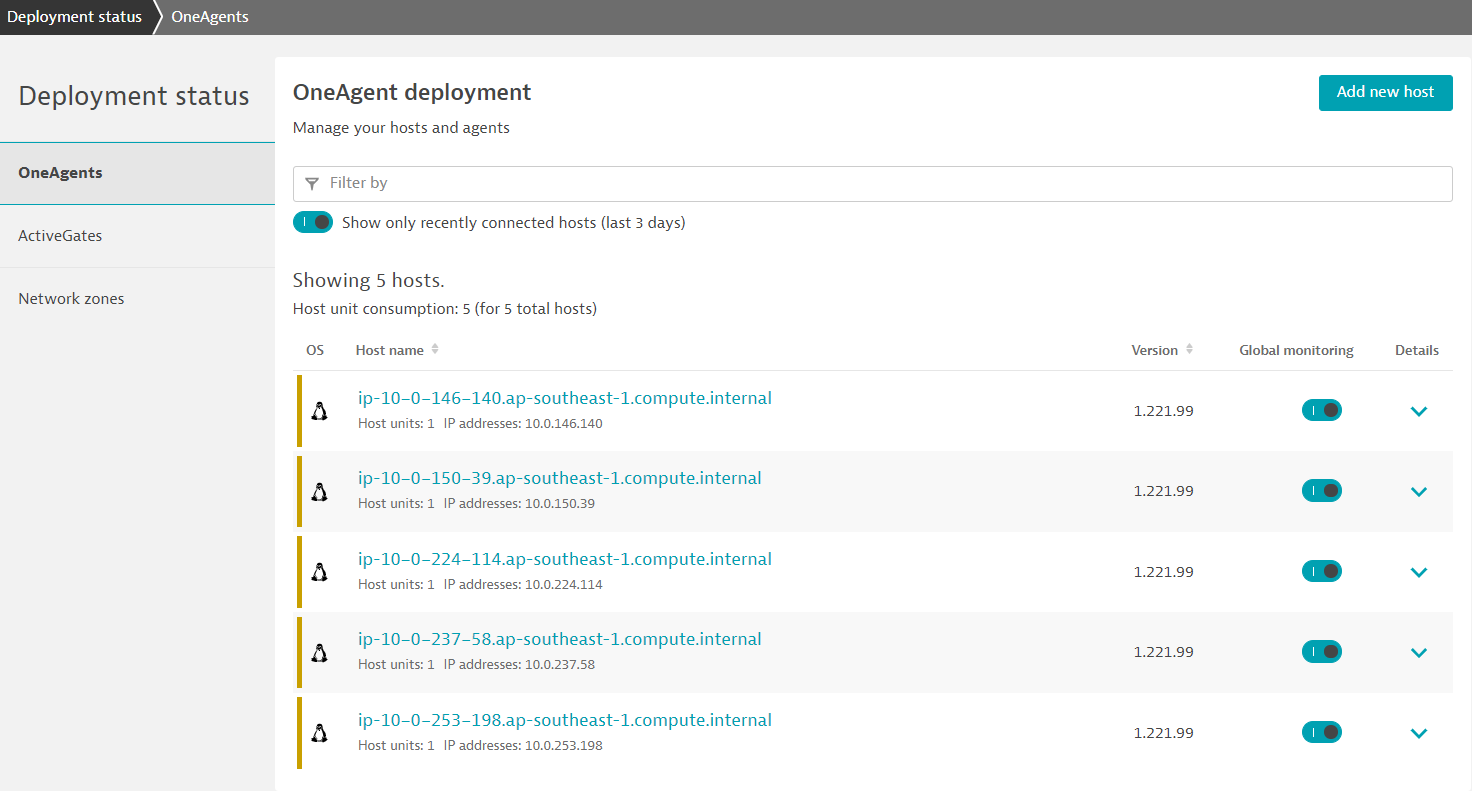
Task: Open host ip-10-0-253-198.ap-southeast-1.compute.internal link
Action: 565,720
